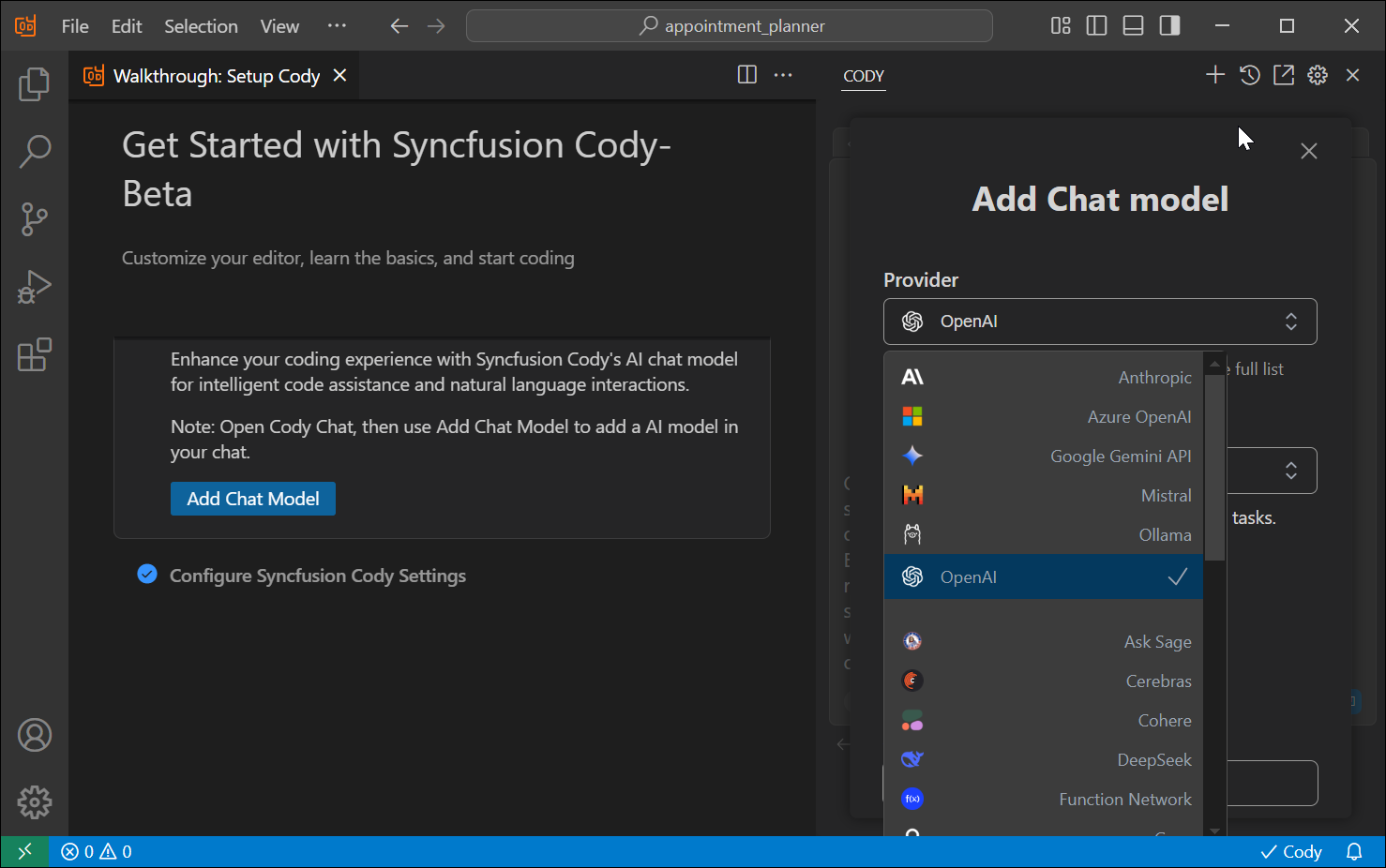The image size is (1386, 868).
Task: Click Cody status in the status bar
Action: pyautogui.click(x=1291, y=852)
